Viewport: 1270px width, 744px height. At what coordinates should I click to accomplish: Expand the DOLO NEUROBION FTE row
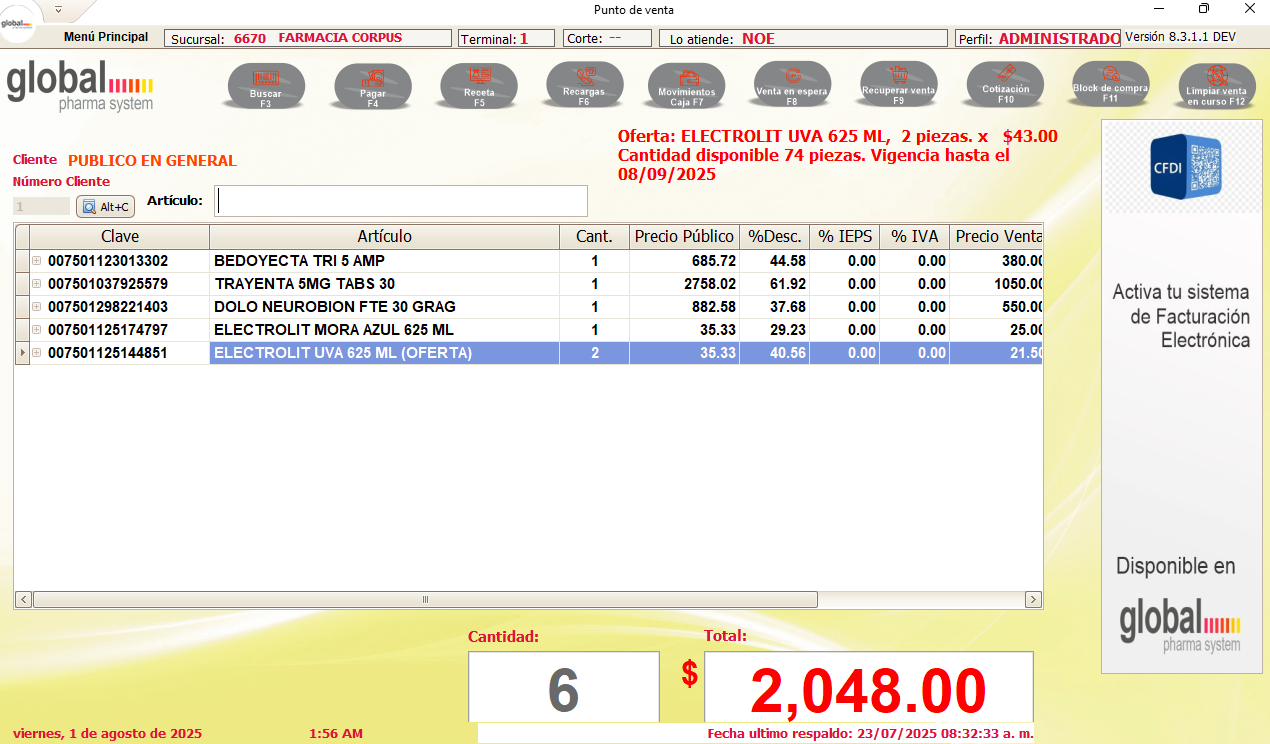click(x=37, y=307)
